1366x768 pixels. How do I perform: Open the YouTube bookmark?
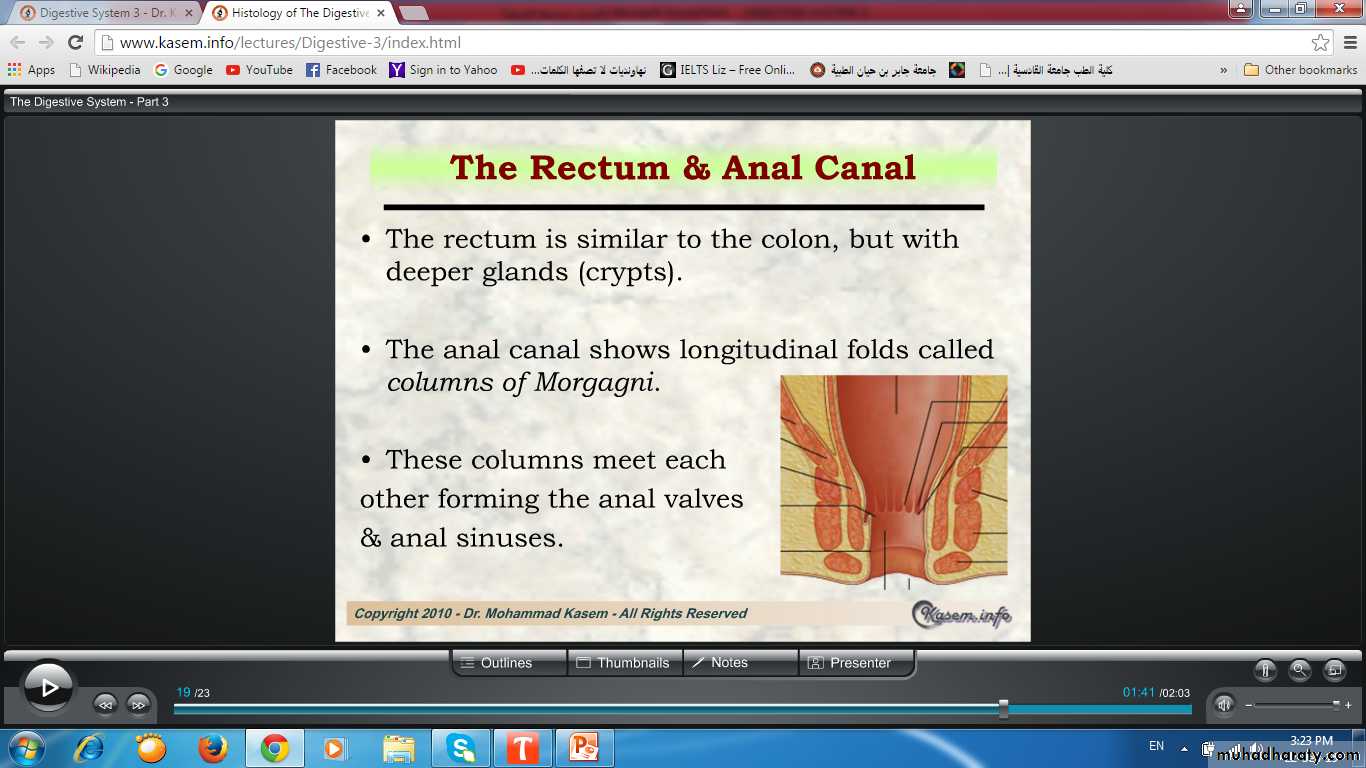[259, 70]
